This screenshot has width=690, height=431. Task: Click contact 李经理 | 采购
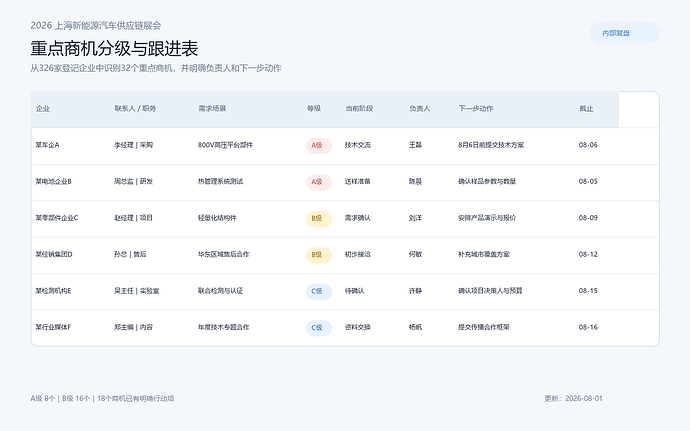(134, 145)
